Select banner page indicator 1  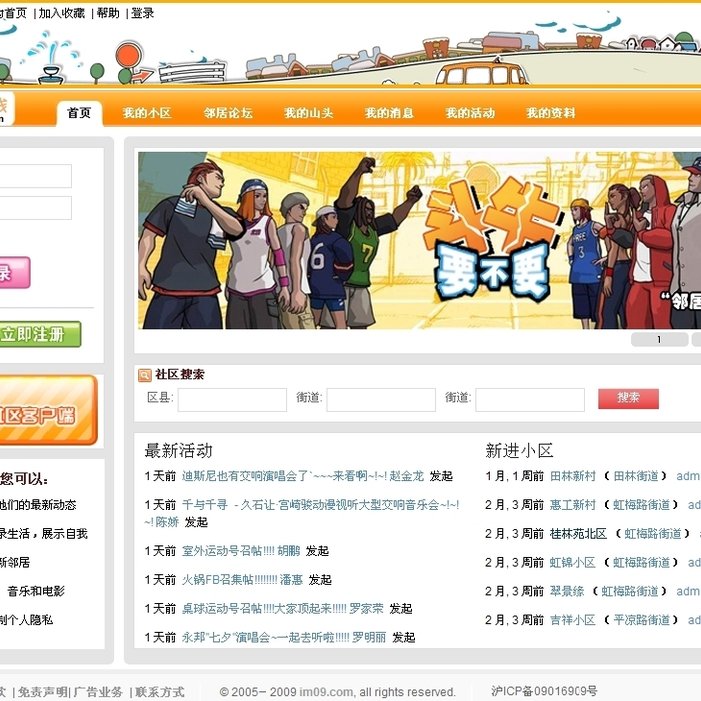pyautogui.click(x=659, y=339)
